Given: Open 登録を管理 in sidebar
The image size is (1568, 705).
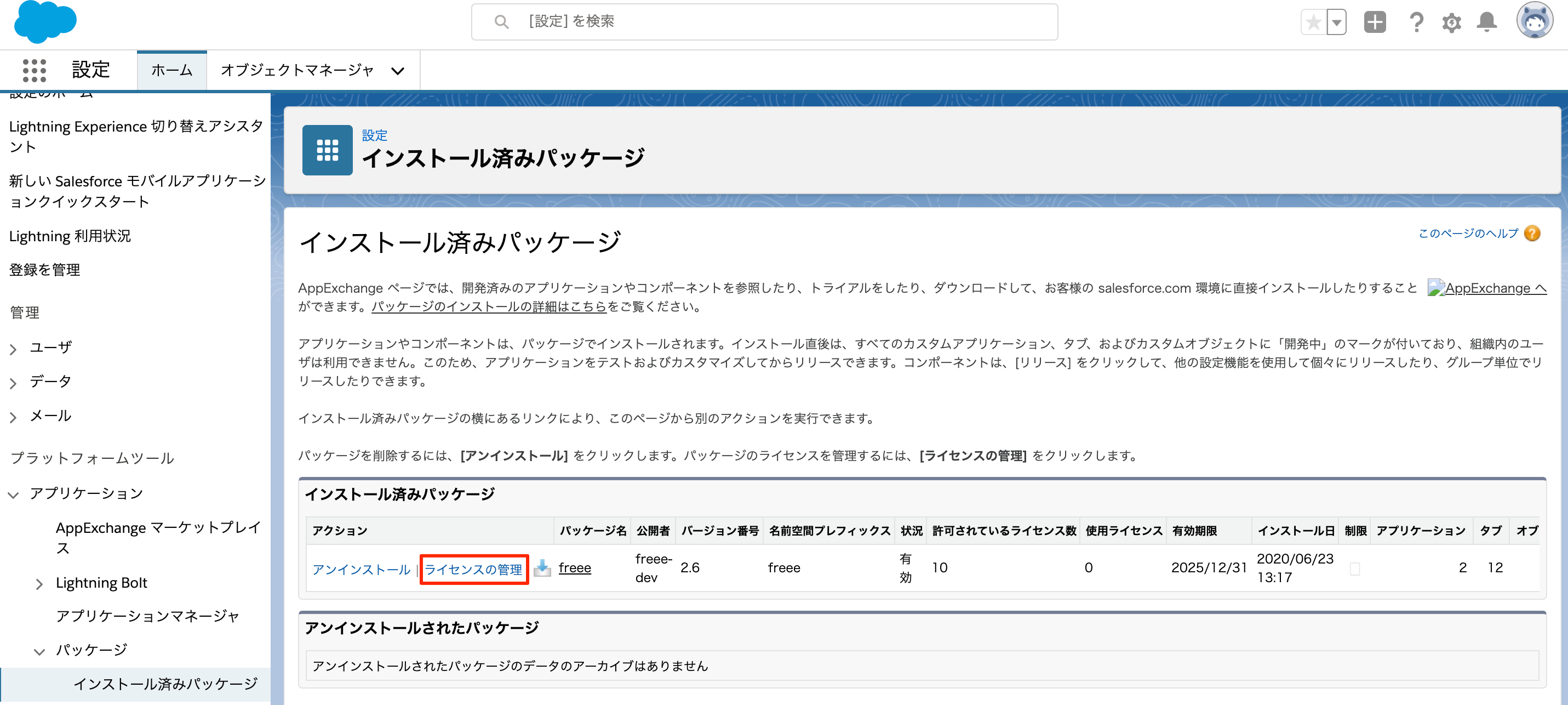Looking at the screenshot, I should coord(44,270).
